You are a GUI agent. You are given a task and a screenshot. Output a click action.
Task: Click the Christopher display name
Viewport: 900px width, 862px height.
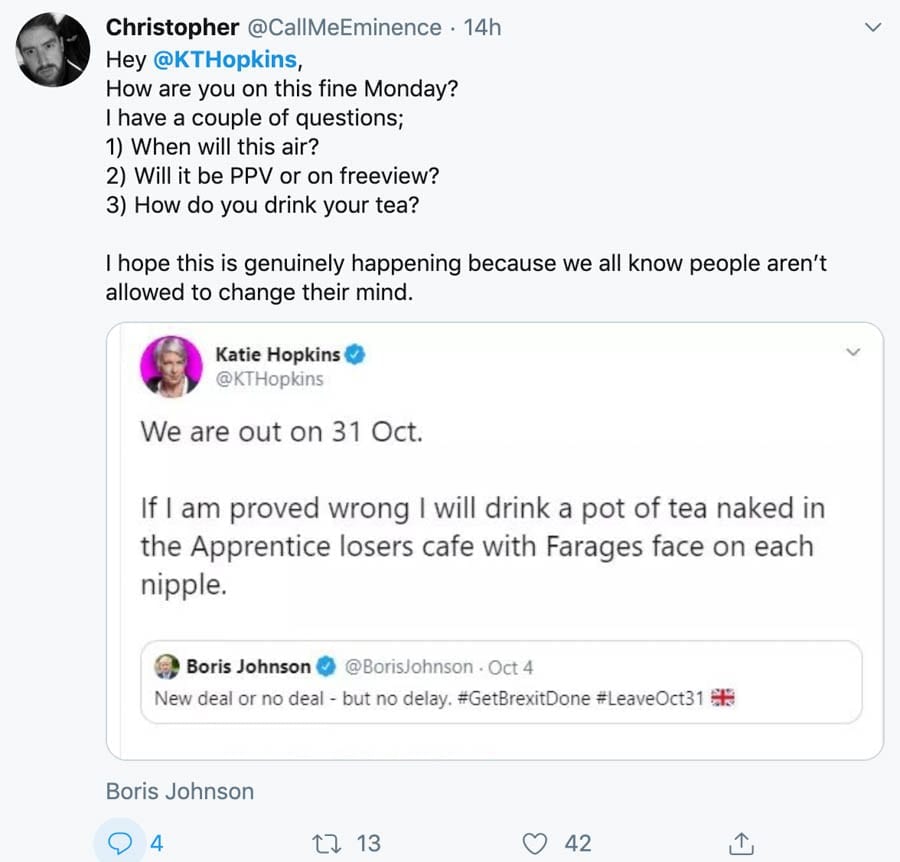(173, 27)
